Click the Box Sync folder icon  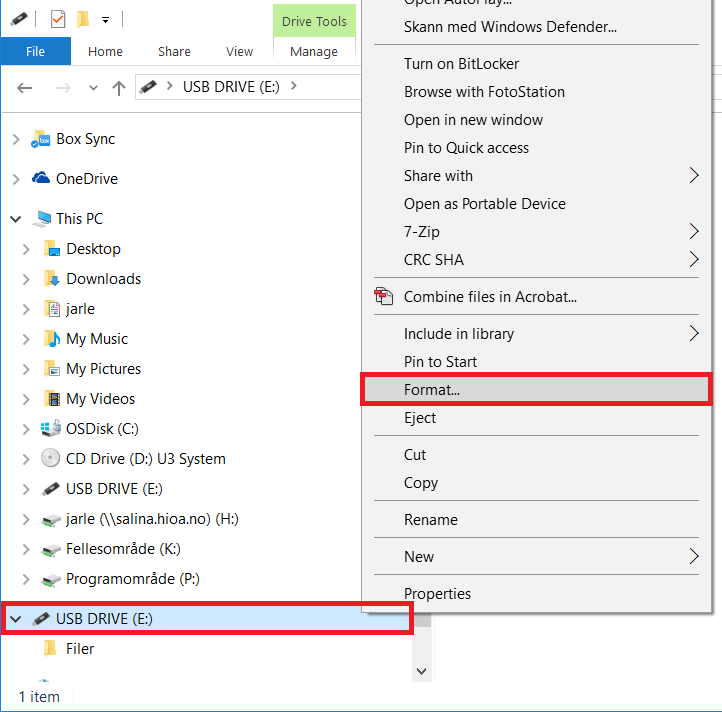click(x=41, y=139)
